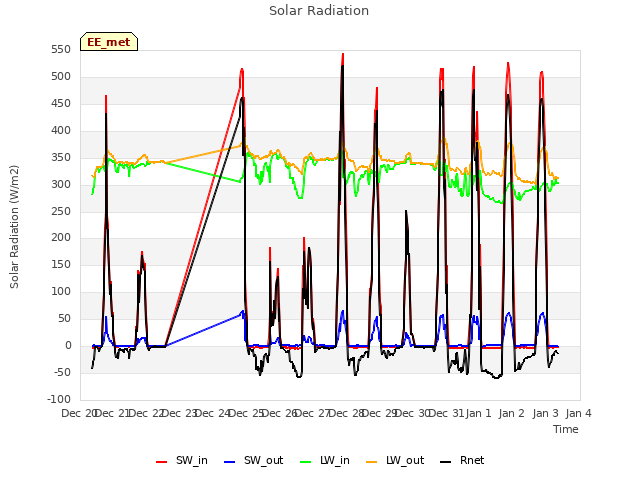Screen dimensions: 640x480
Task: Click the 450 y-axis tick label
Action: tap(61, 104)
